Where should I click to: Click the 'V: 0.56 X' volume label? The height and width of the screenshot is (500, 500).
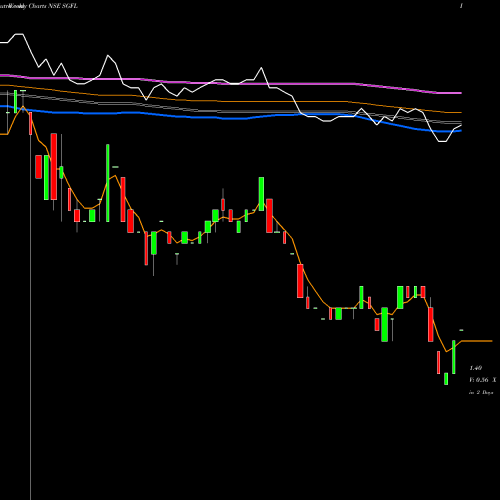coord(483,380)
